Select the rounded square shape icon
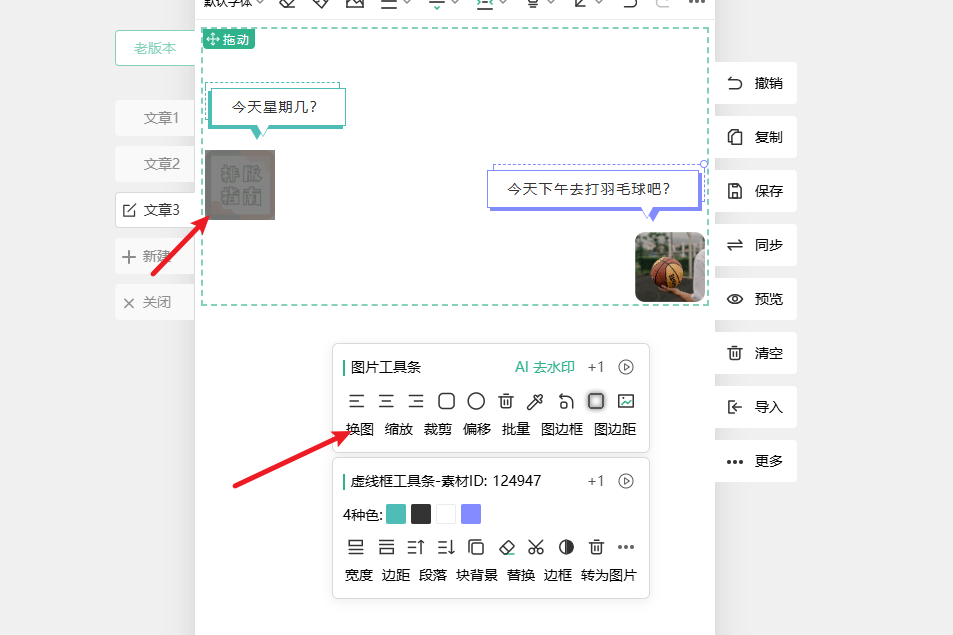The height and width of the screenshot is (635, 953). 446,401
